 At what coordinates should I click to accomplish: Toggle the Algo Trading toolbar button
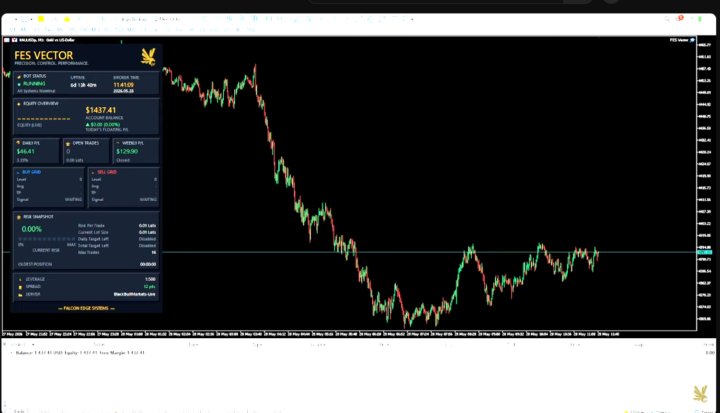131,19
